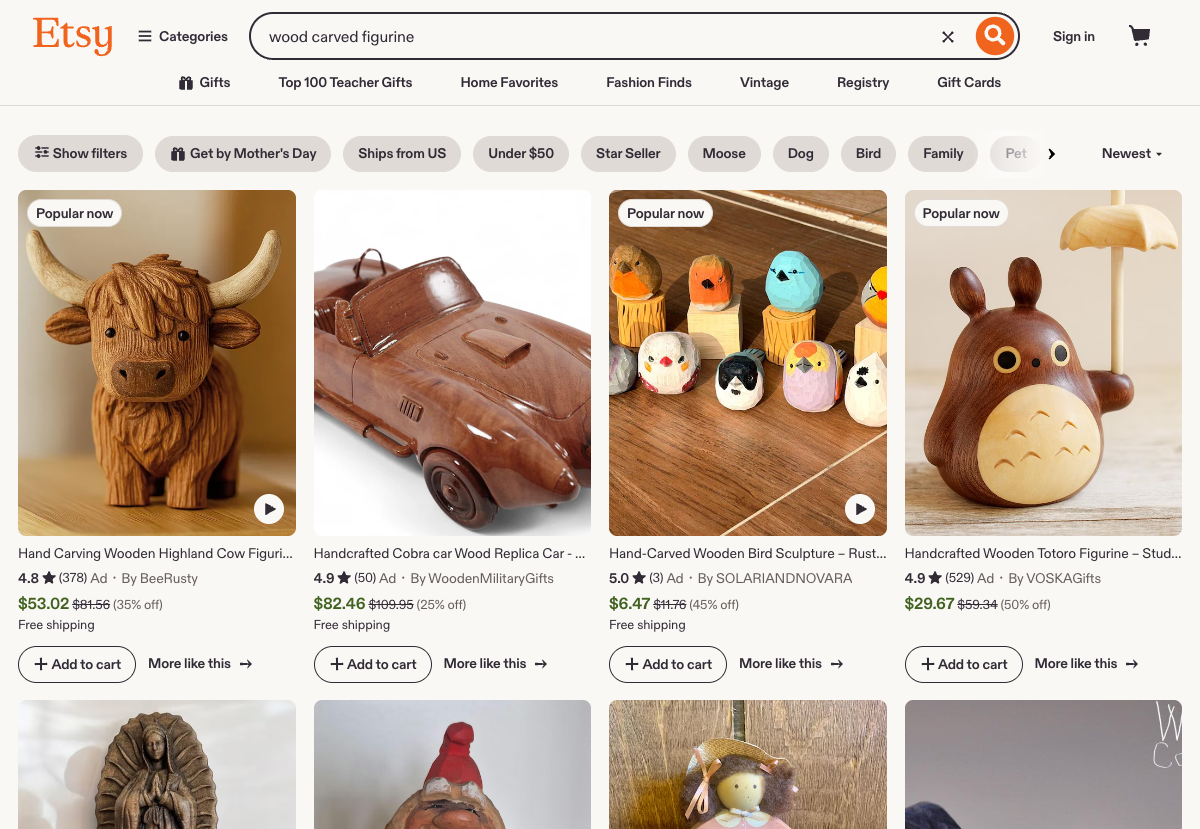
Task: Click the Sign in button
Action: point(1073,37)
